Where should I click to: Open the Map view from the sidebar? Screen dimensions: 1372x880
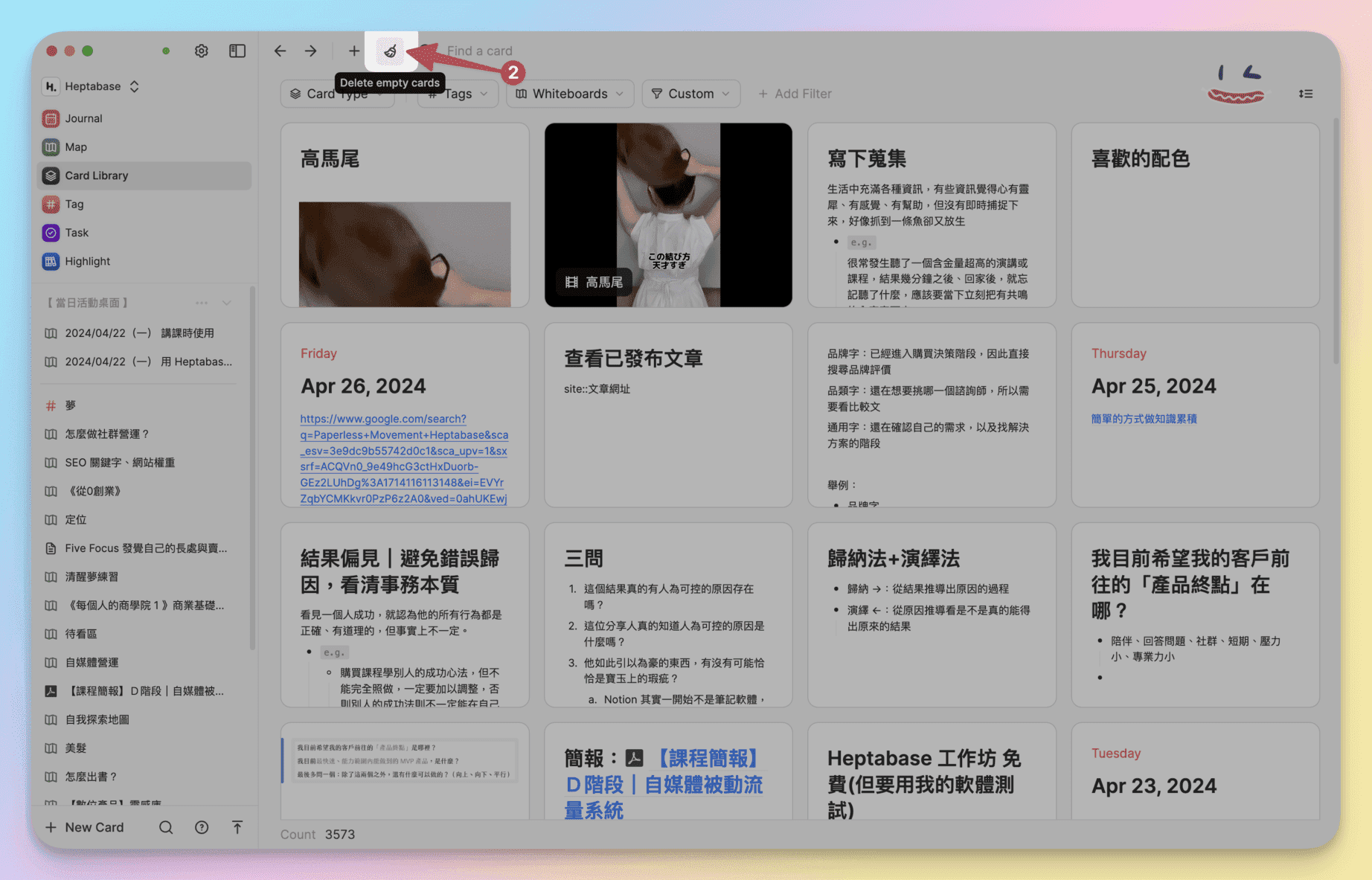[x=76, y=147]
